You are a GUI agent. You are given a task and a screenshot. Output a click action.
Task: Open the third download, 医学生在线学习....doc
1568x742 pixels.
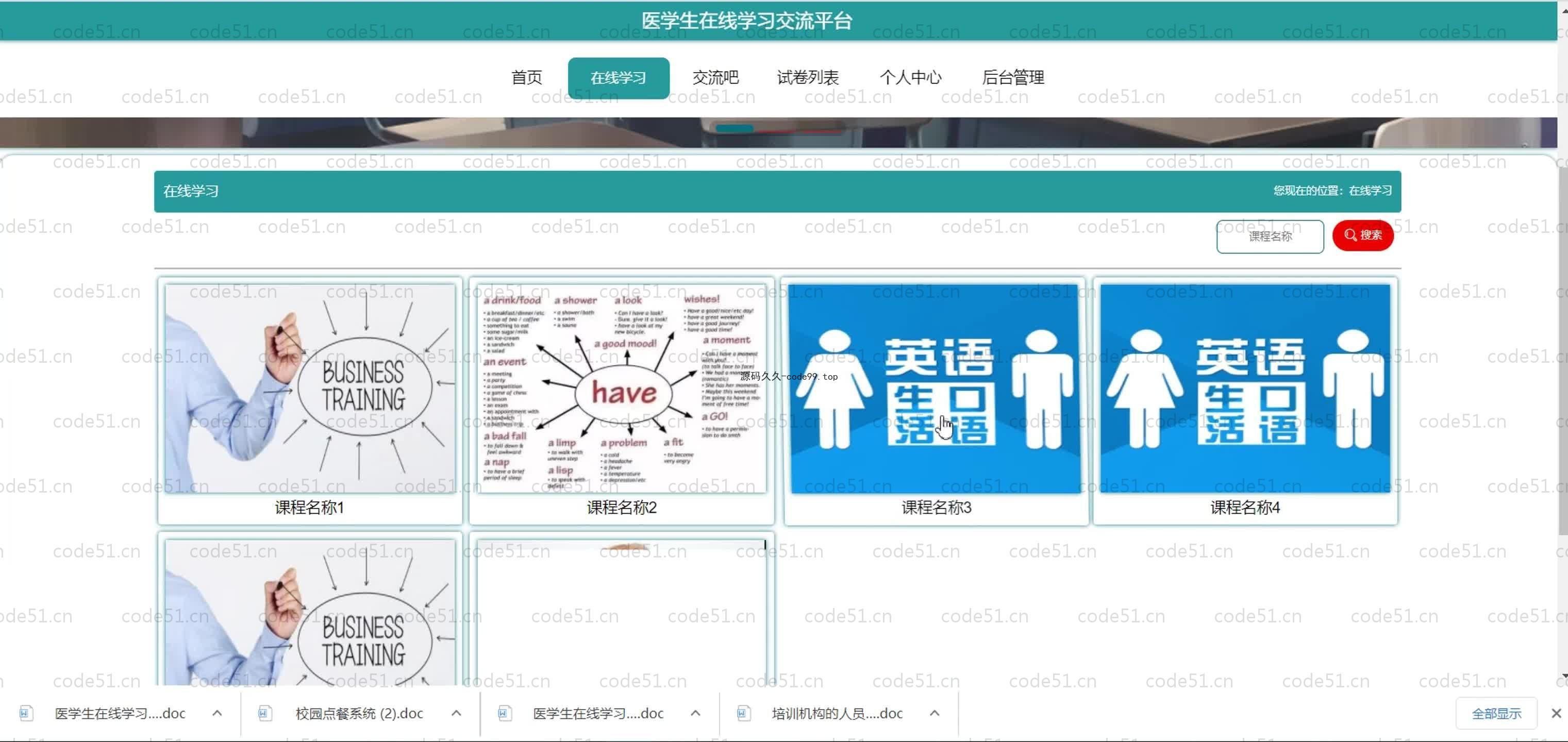598,713
